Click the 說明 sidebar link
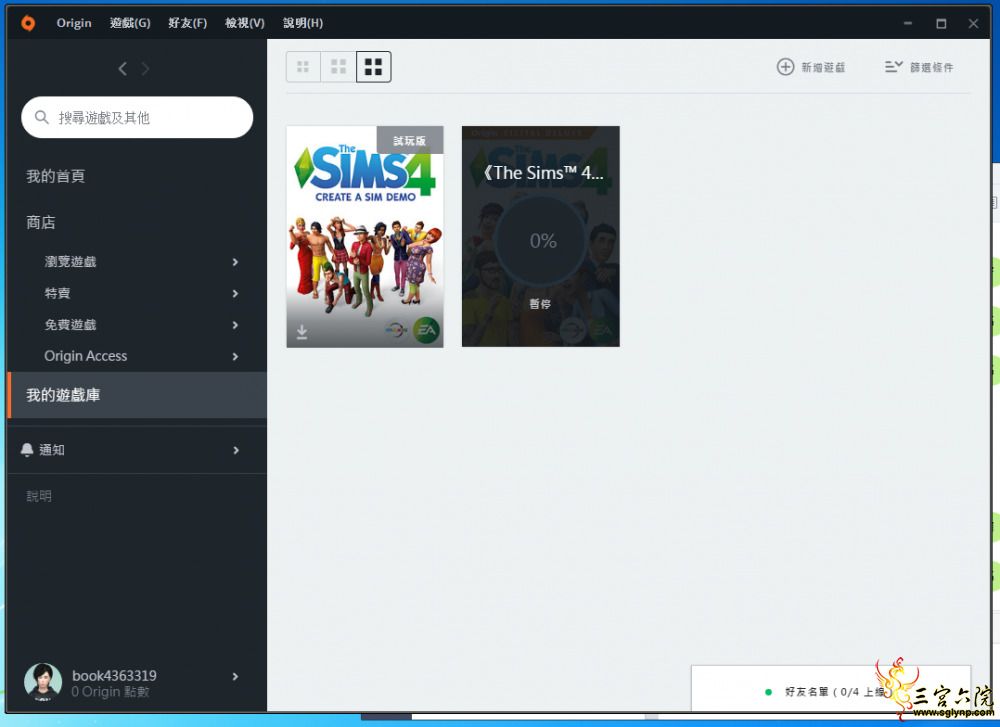The width and height of the screenshot is (1000, 727). click(39, 496)
